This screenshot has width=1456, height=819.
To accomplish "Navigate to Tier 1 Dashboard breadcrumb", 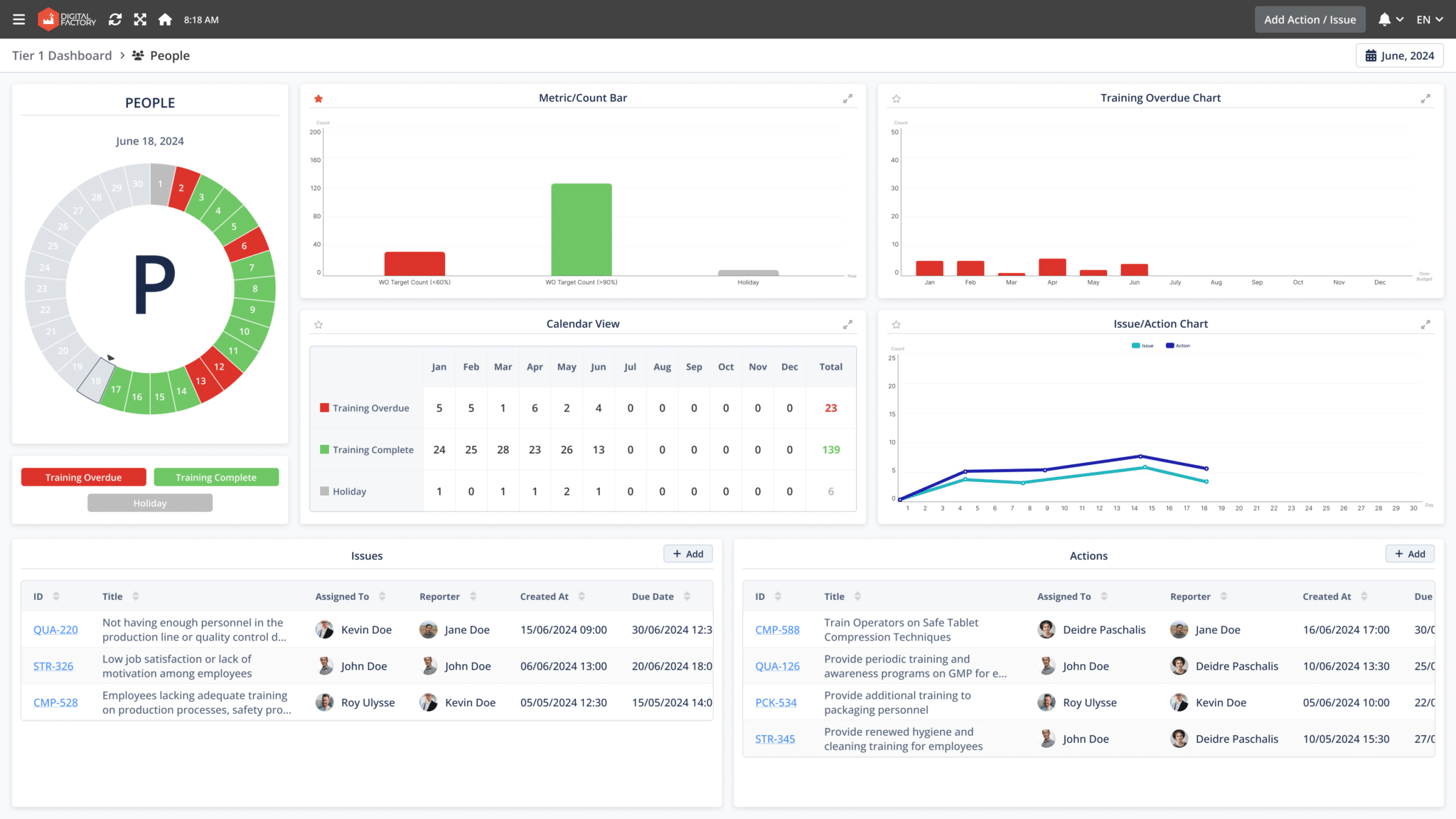I will click(x=62, y=55).
